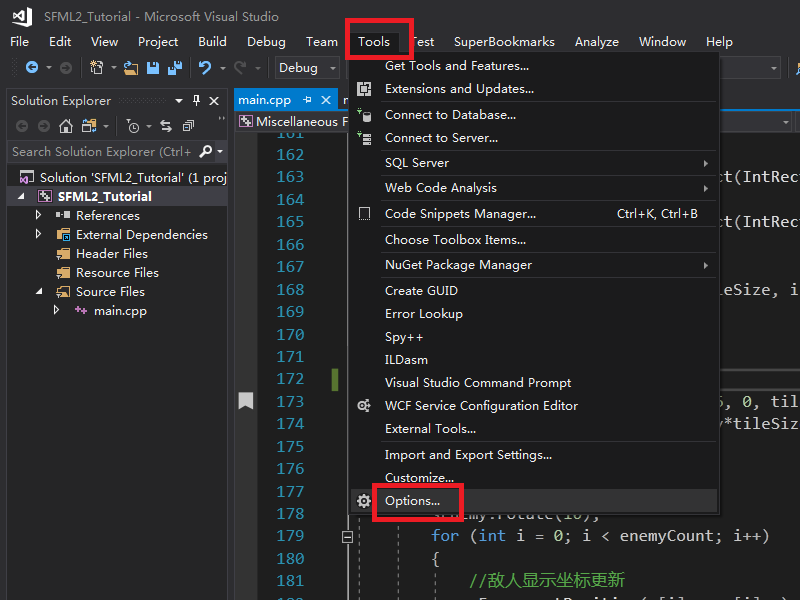Click the Connect to Server icon
800x600 pixels.
pyautogui.click(x=364, y=138)
